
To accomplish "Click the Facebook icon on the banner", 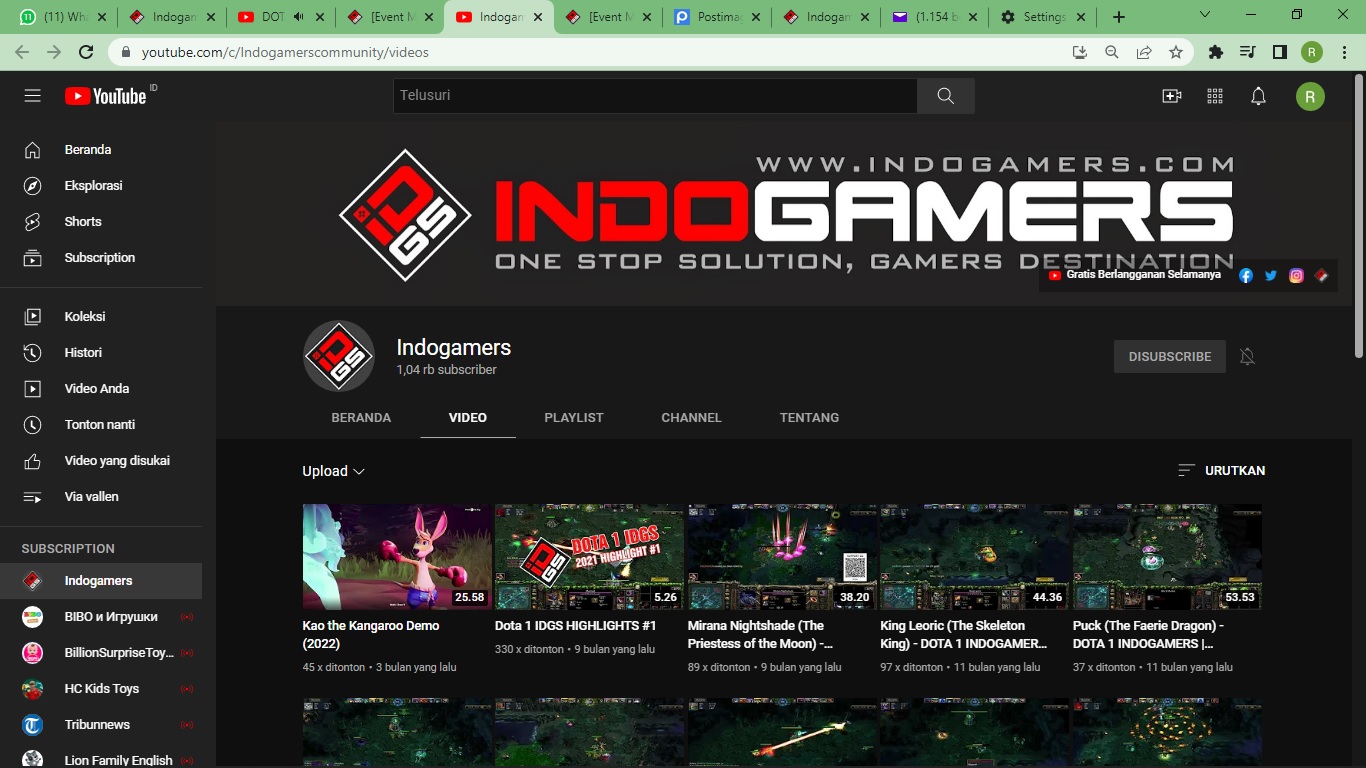I will [x=1246, y=275].
